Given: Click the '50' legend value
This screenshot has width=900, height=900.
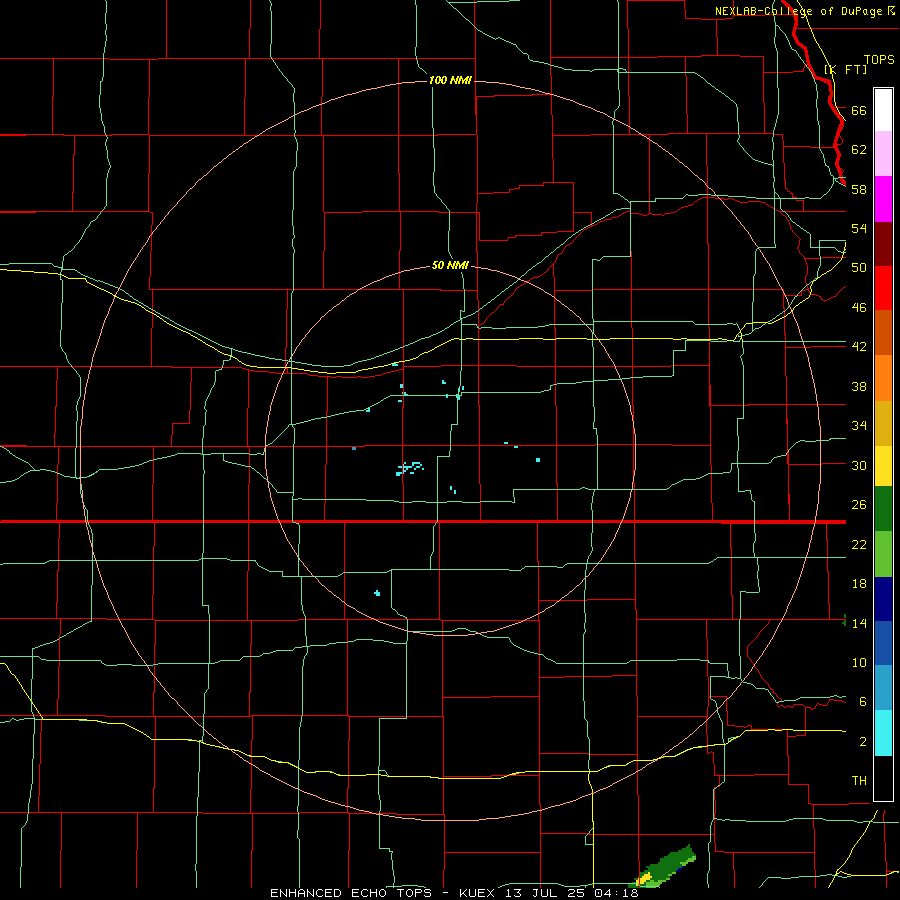Looking at the screenshot, I should pos(859,267).
